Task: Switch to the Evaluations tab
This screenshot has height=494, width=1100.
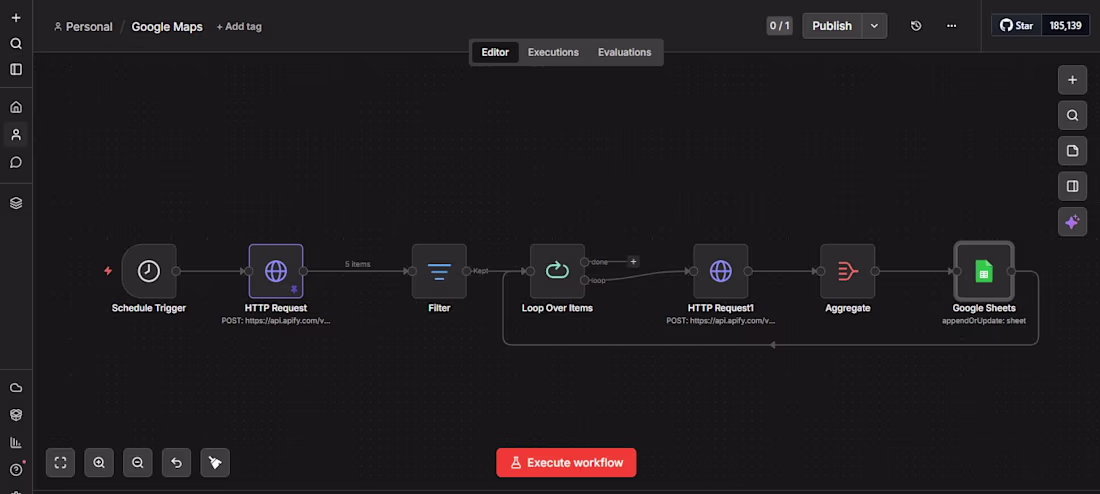Action: click(x=624, y=53)
